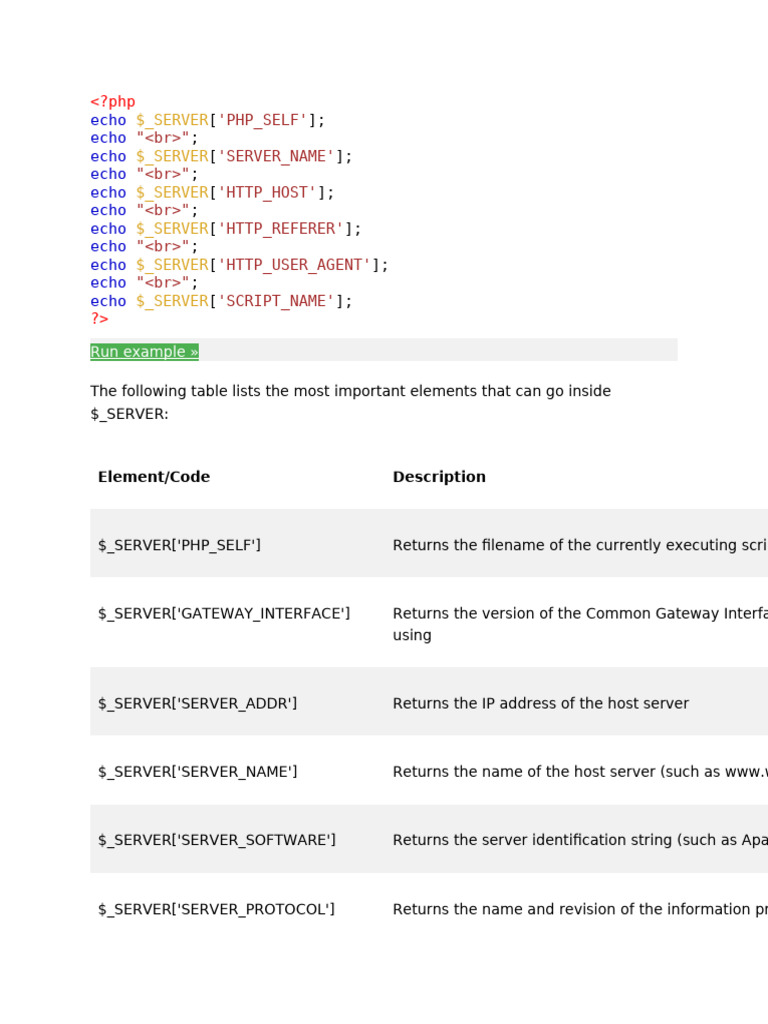This screenshot has height=1024, width=768.
Task: Select 'Returns the server identification string' text
Action: (580, 840)
